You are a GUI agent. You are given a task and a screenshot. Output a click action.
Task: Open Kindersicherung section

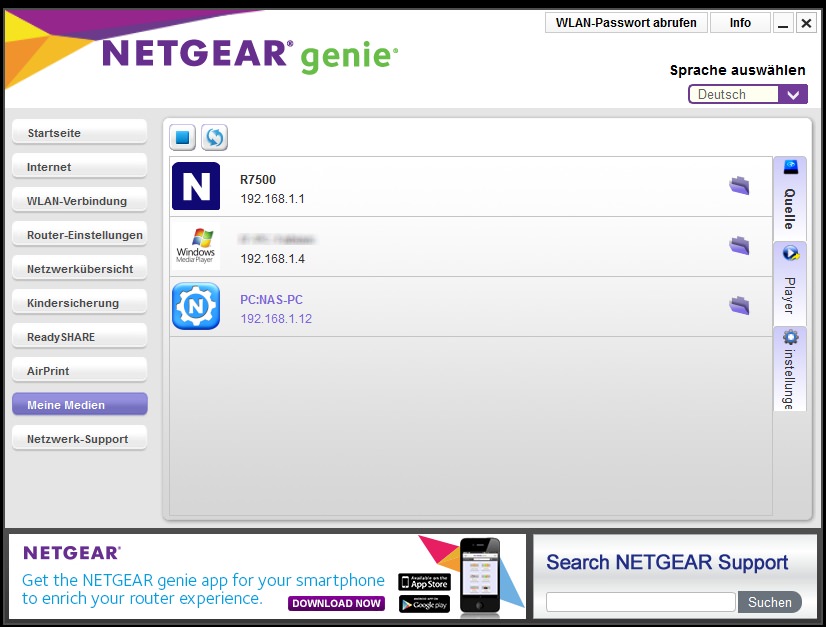pyautogui.click(x=80, y=303)
